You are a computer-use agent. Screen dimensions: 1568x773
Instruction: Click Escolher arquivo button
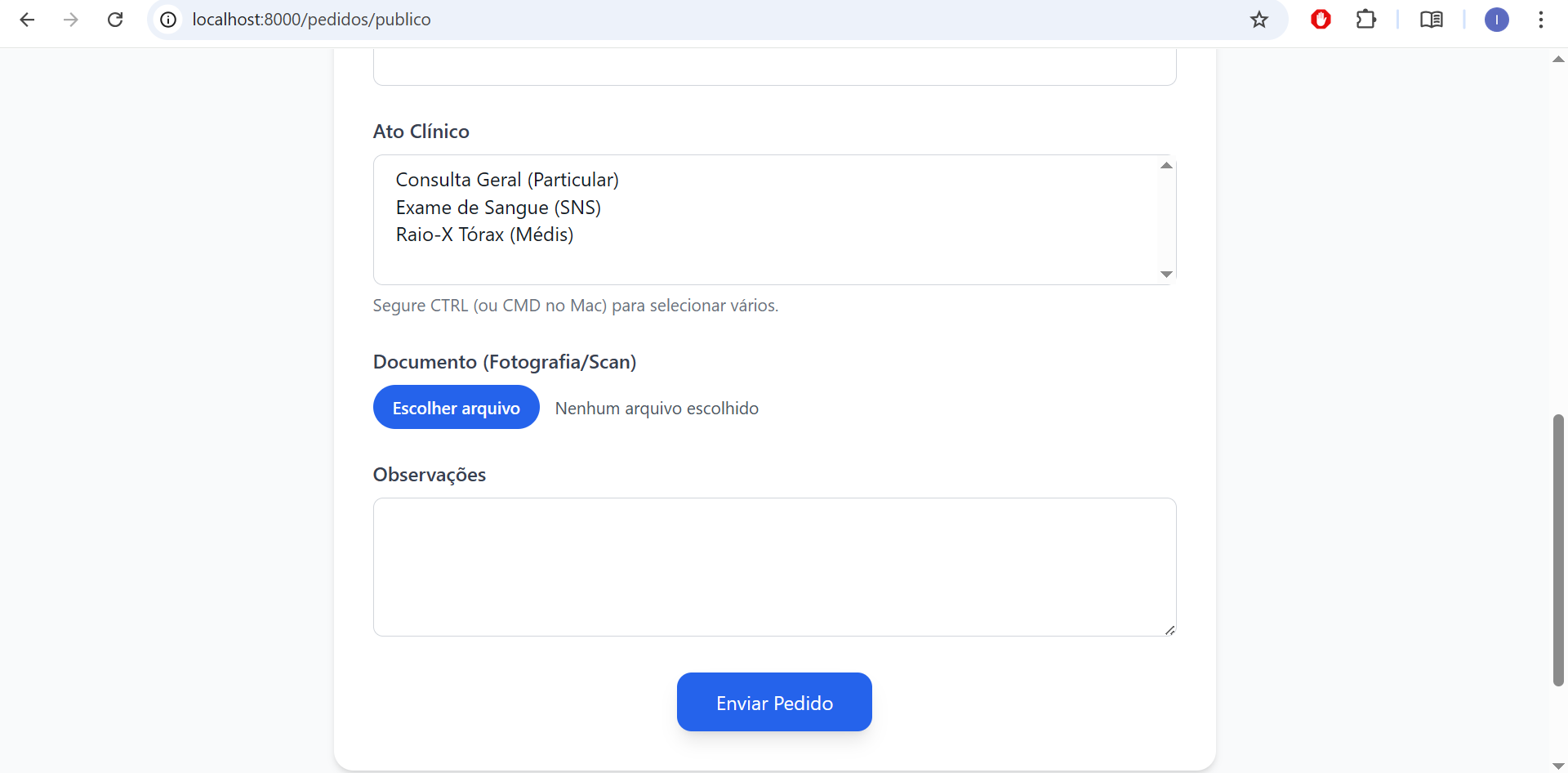[457, 407]
